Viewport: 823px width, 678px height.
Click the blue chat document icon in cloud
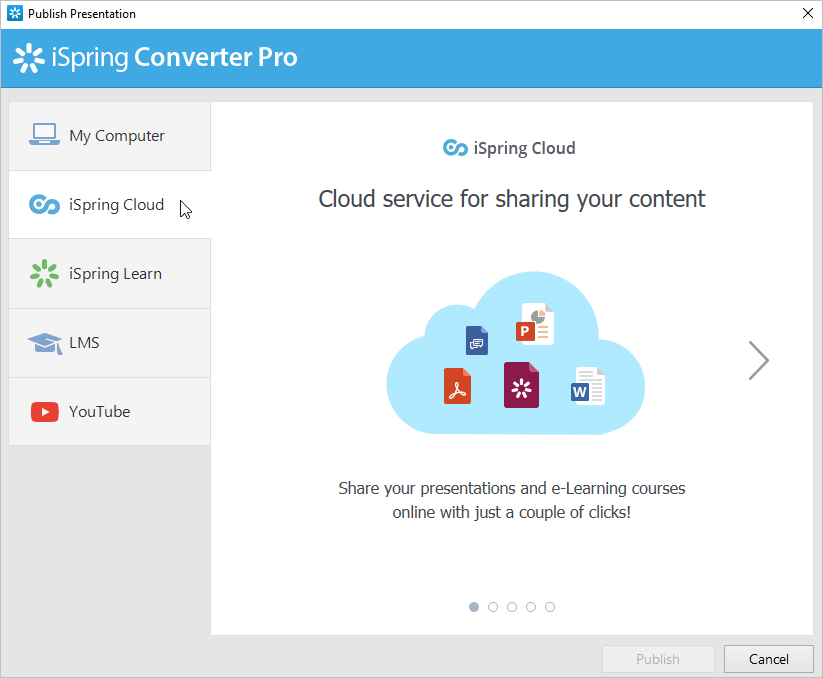tap(477, 340)
